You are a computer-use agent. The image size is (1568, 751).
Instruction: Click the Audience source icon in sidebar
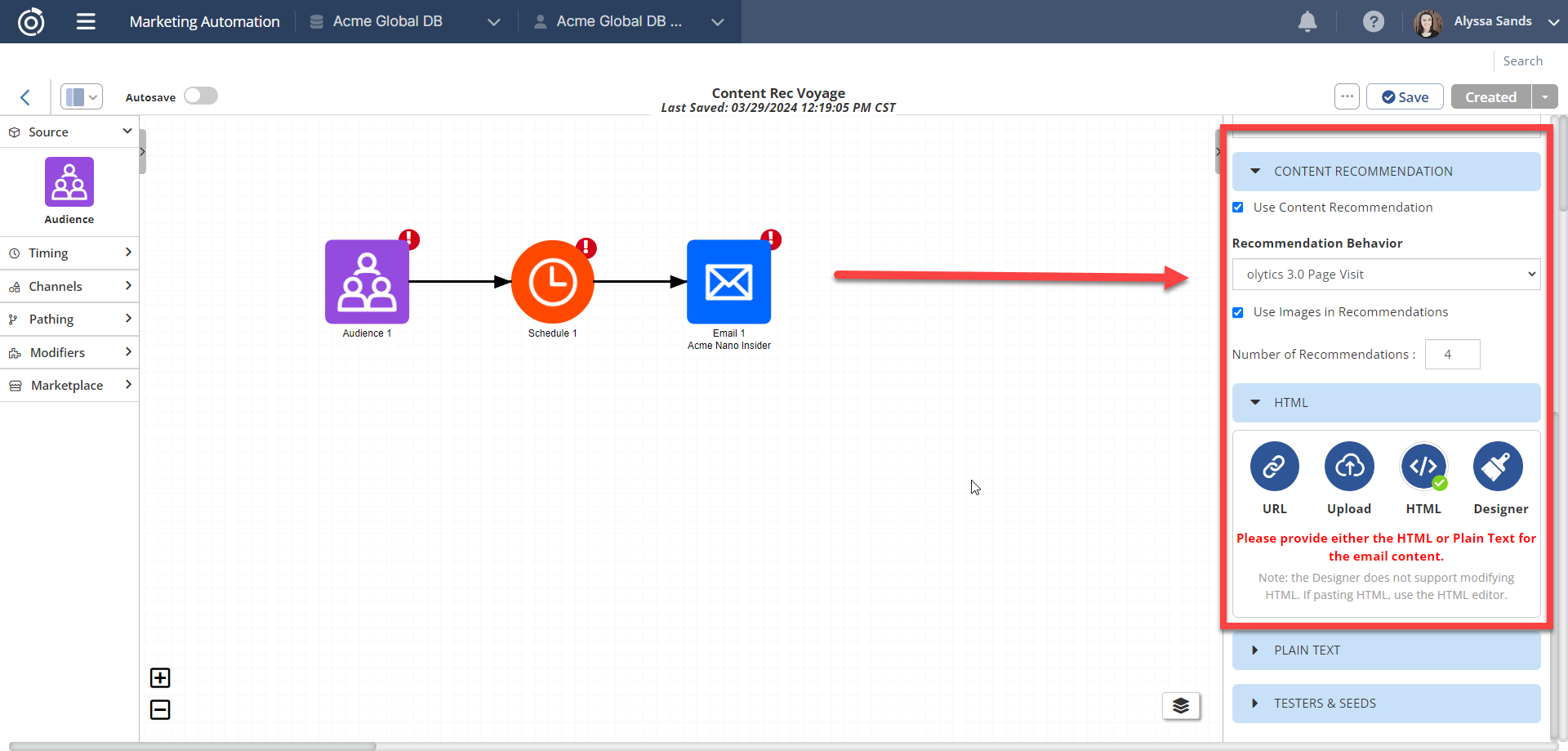coord(69,182)
